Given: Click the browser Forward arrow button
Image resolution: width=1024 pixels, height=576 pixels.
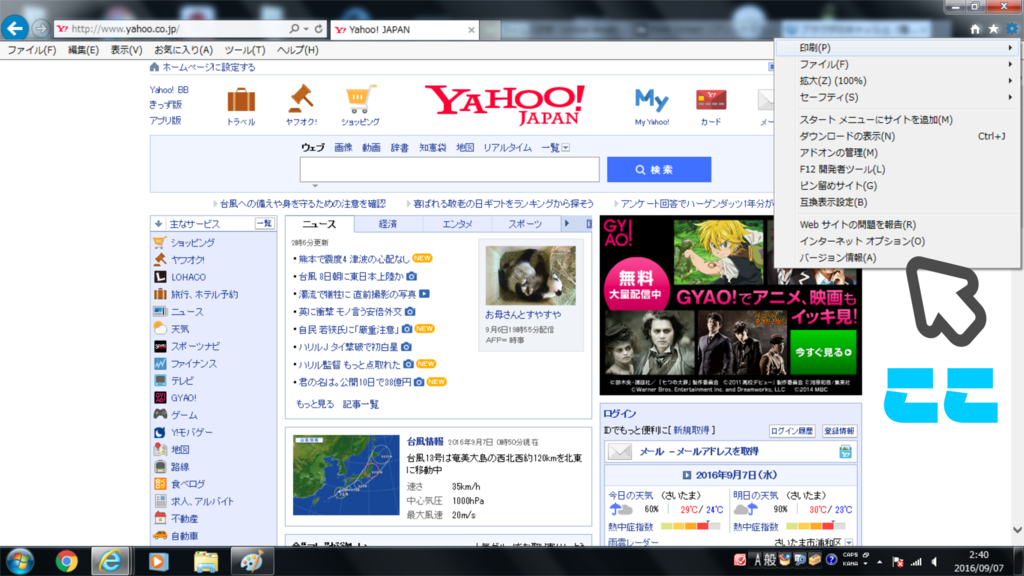Looking at the screenshot, I should tap(40, 29).
